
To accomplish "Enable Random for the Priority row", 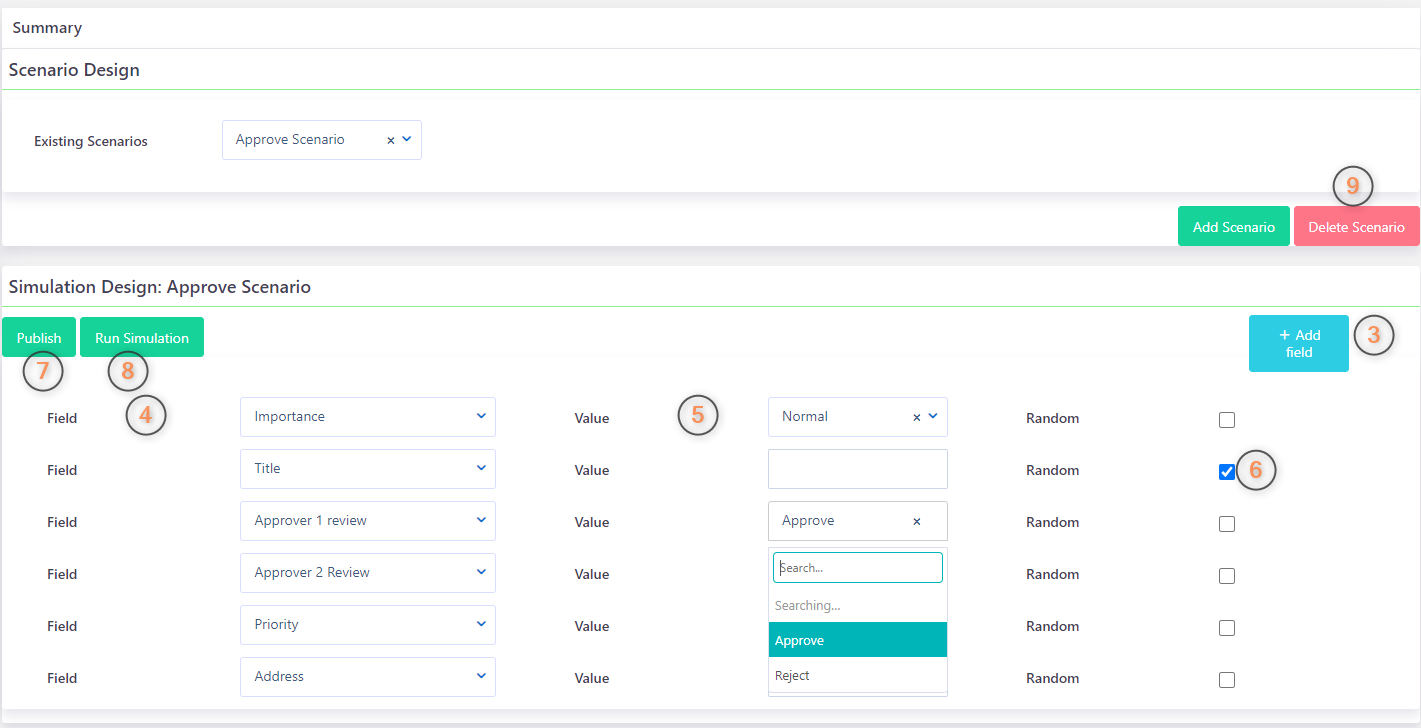I will (x=1227, y=628).
